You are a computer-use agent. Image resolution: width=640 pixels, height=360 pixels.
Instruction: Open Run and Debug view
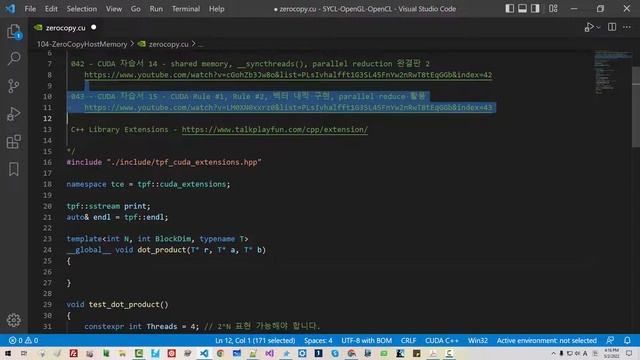point(14,114)
